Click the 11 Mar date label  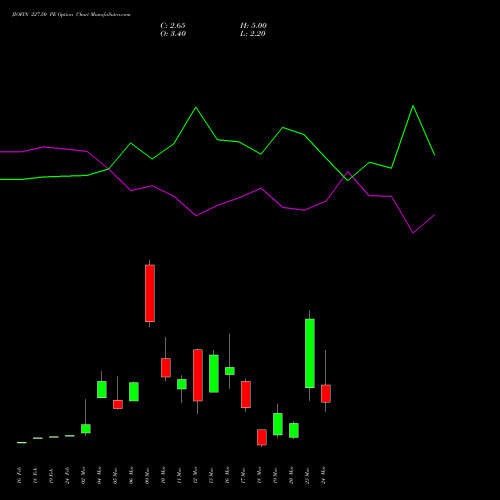[x=179, y=475]
